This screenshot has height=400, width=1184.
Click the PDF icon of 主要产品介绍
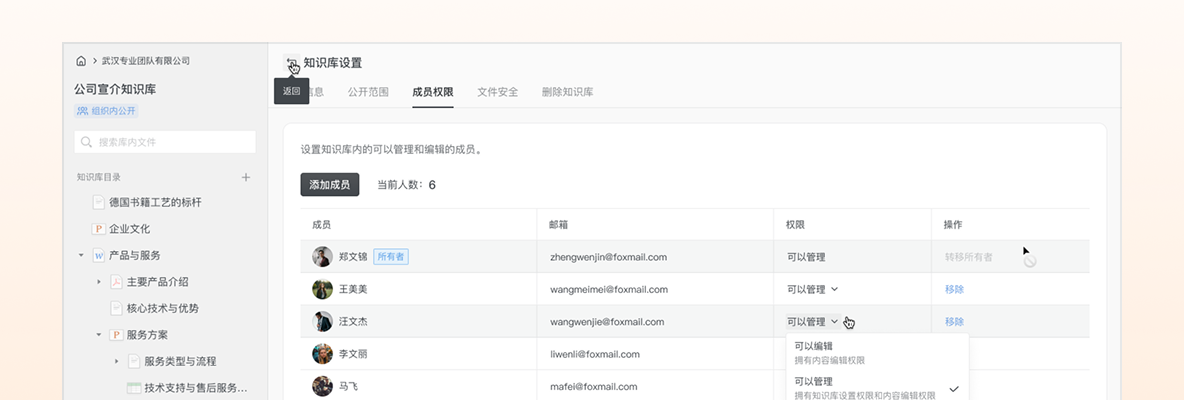point(116,282)
